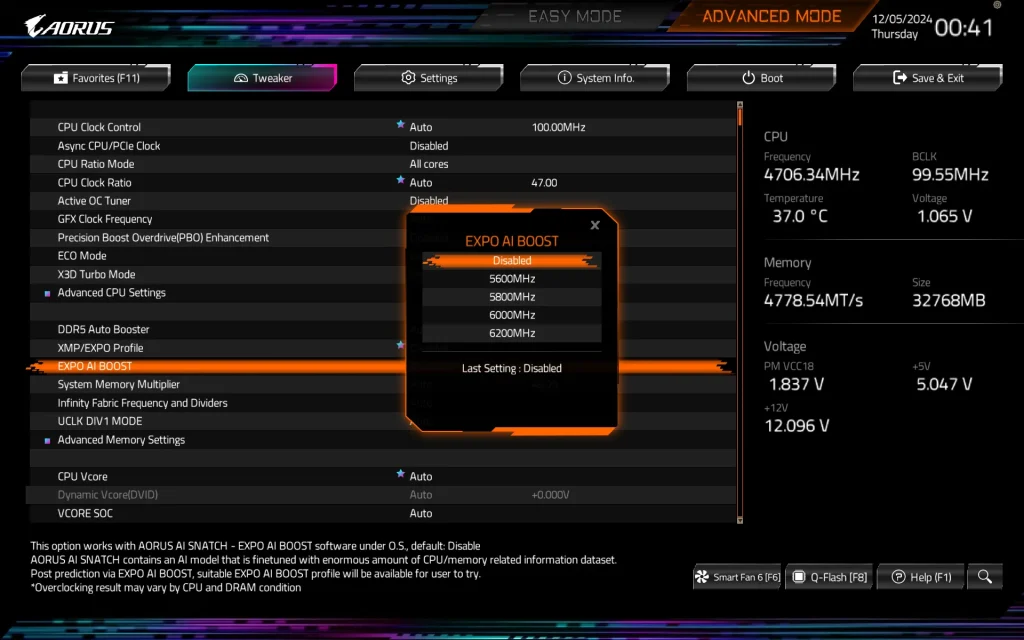The height and width of the screenshot is (640, 1024).
Task: Expand Advanced CPU Settings submenu
Action: [112, 293]
